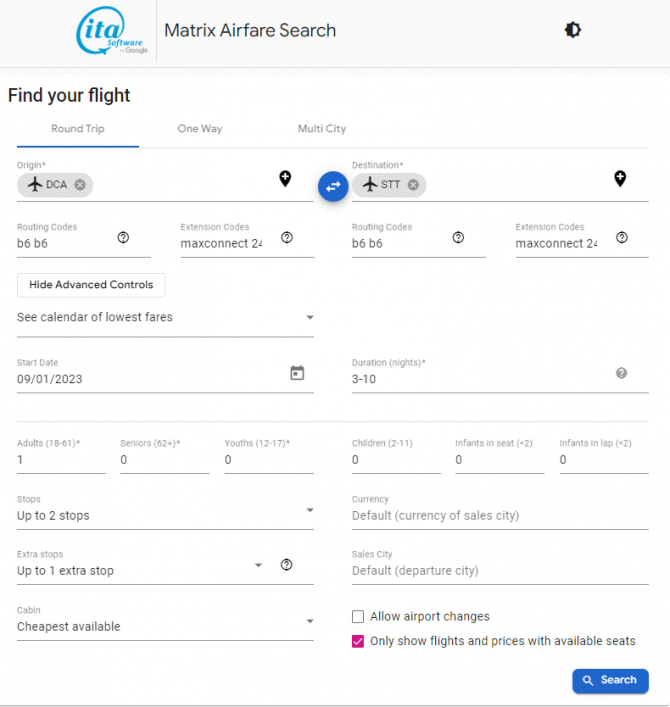Expand the Stops dropdown

[165, 515]
